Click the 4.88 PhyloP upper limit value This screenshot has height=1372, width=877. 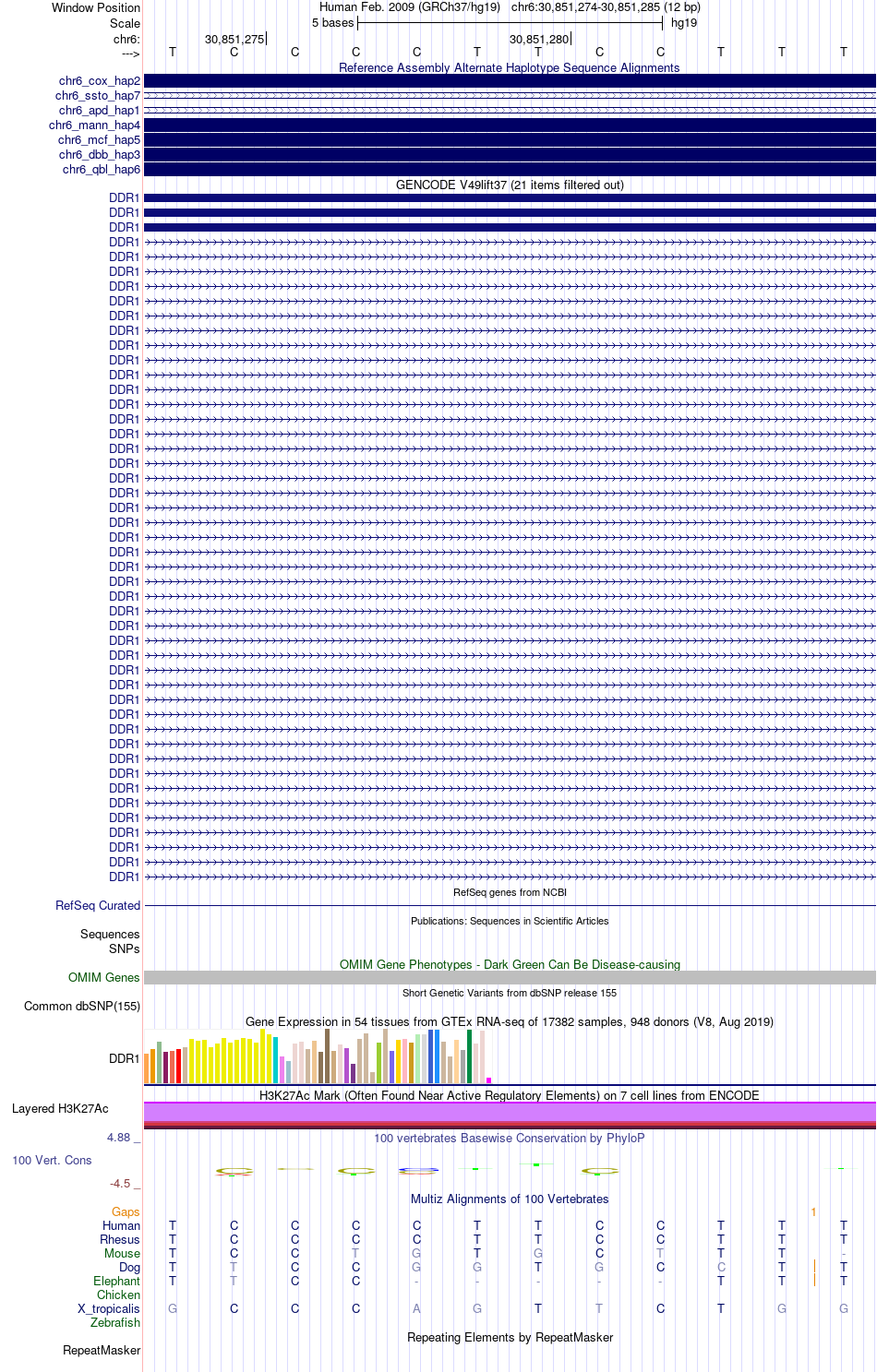[x=118, y=1138]
